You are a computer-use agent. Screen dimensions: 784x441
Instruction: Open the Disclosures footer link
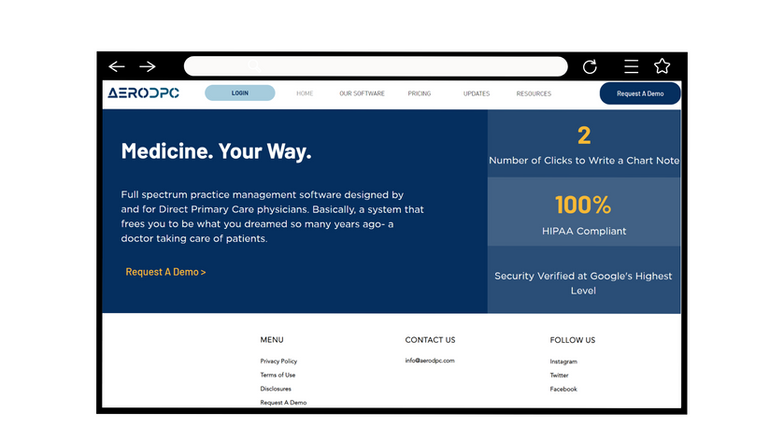coord(276,388)
